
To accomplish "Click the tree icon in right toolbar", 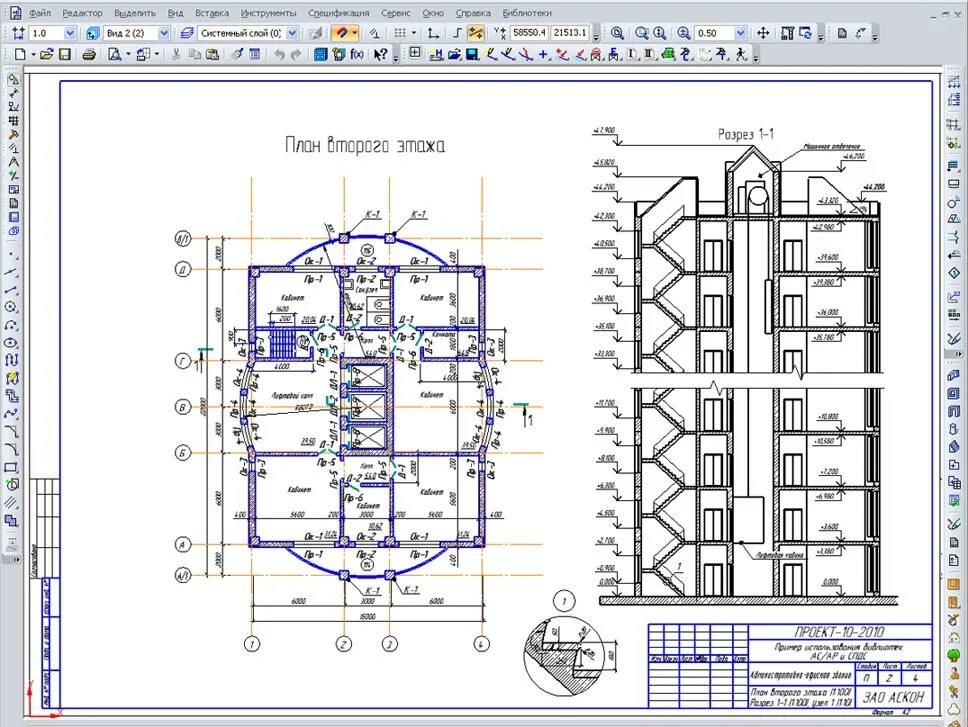I will tap(954, 656).
